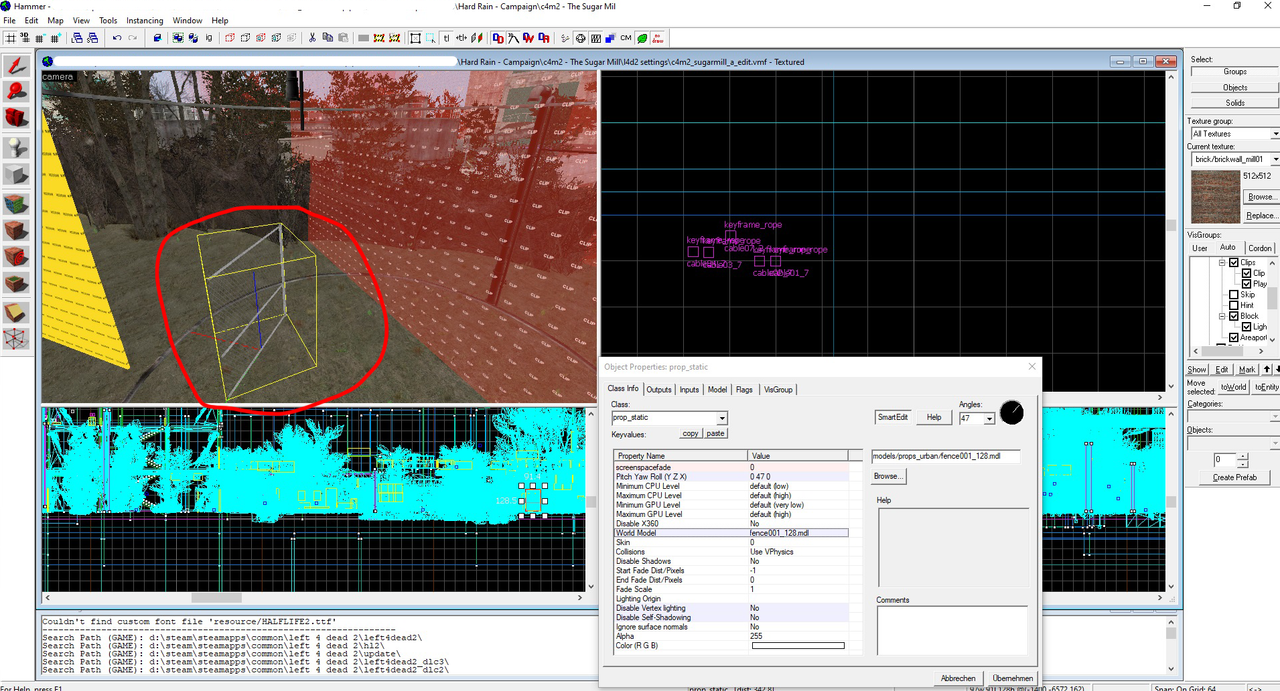Click the carve toolbar icon
The width and height of the screenshot is (1280, 691).
(157, 38)
